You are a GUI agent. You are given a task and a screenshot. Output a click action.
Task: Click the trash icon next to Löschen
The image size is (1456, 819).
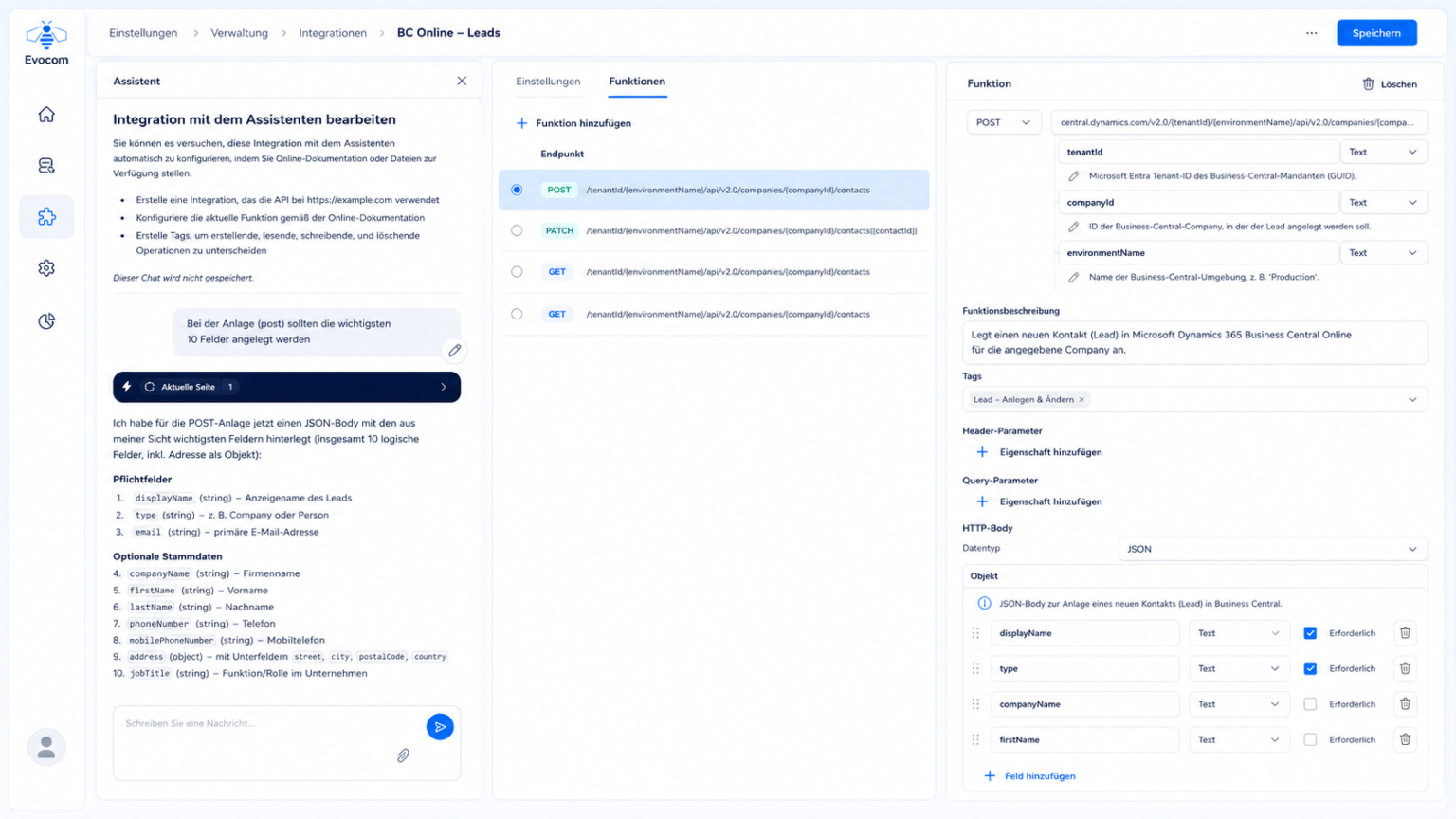1368,83
